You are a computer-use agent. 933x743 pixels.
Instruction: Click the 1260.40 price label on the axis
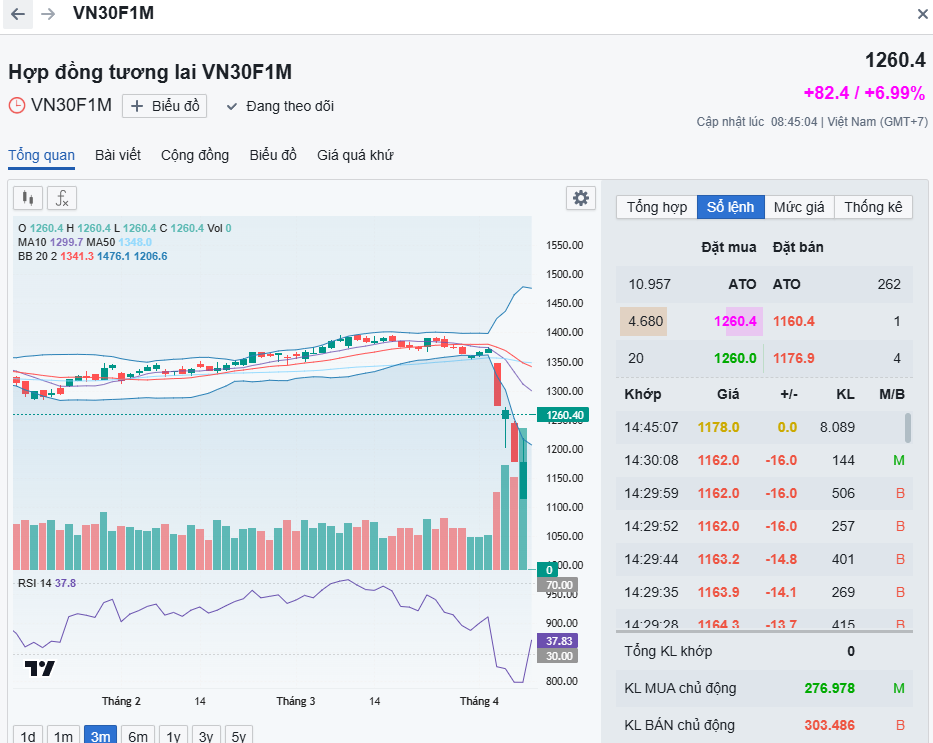[x=561, y=415]
